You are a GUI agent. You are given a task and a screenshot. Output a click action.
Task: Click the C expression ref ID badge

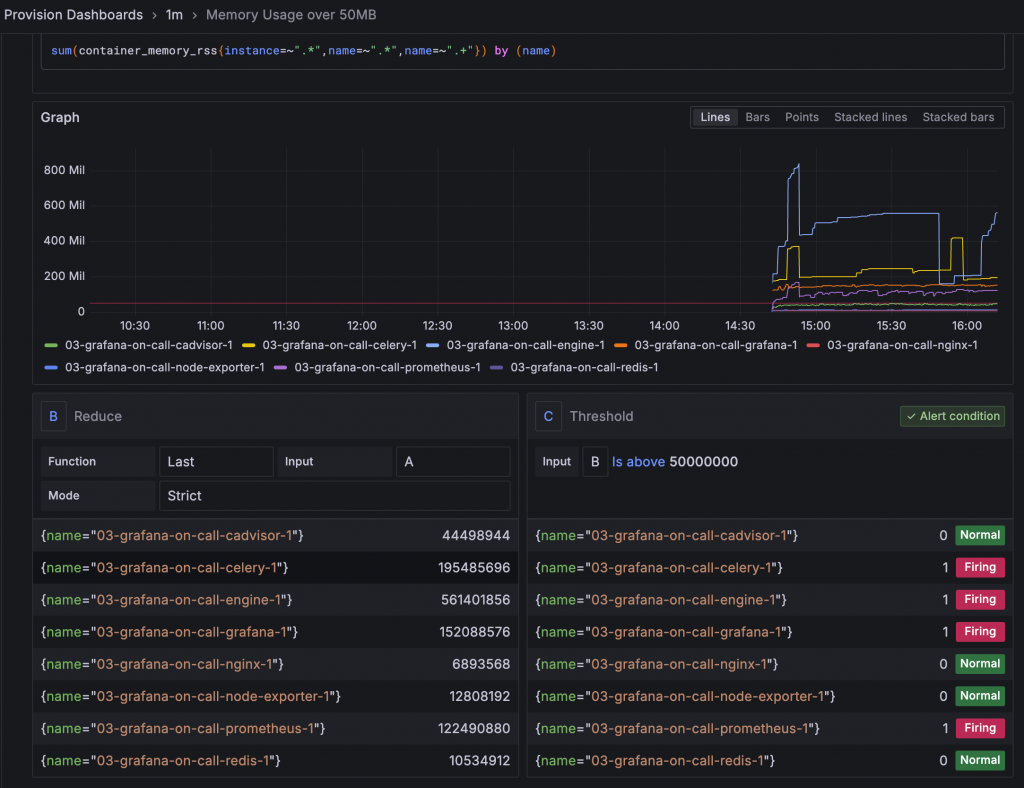click(549, 417)
